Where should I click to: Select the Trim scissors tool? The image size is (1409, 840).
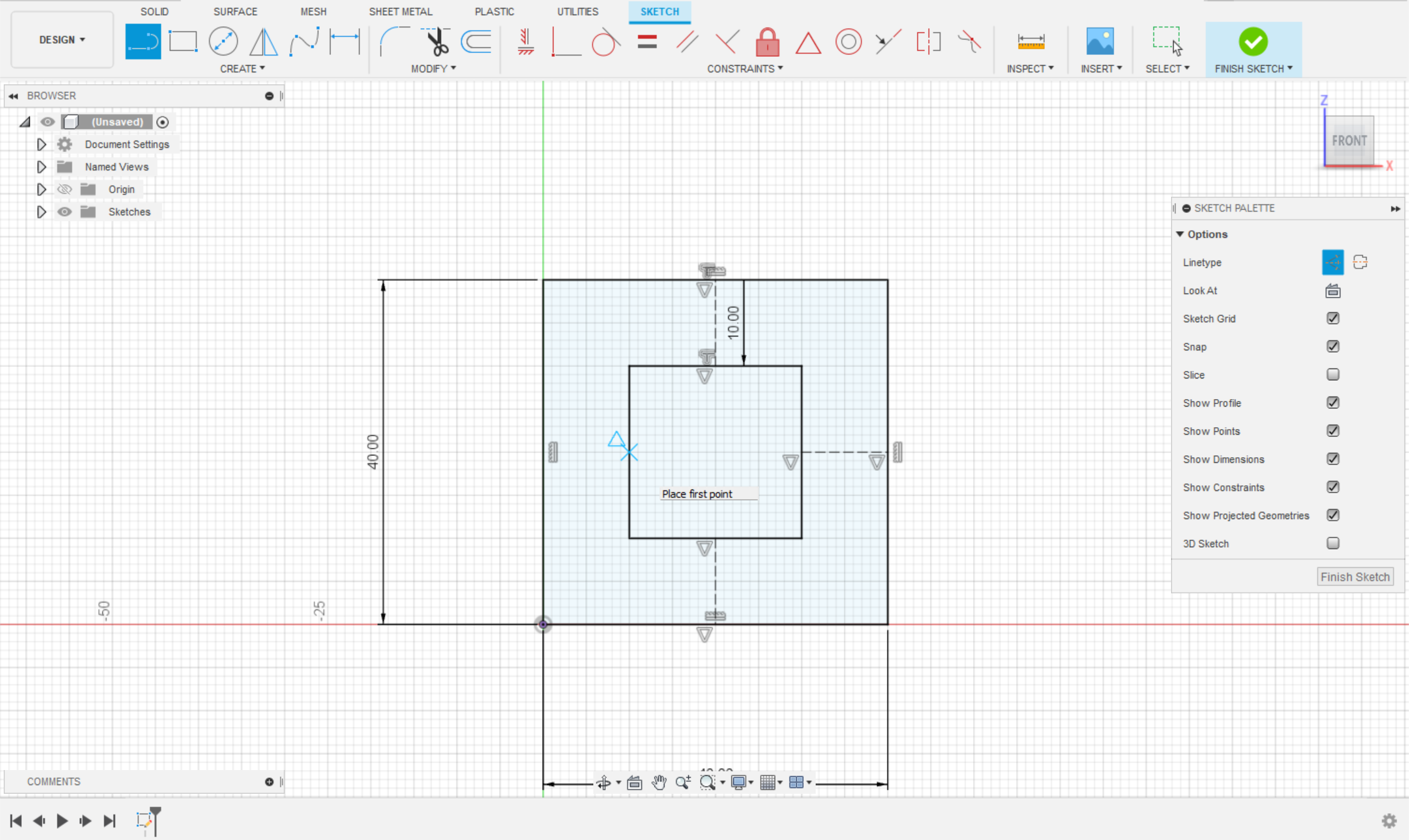tap(437, 42)
